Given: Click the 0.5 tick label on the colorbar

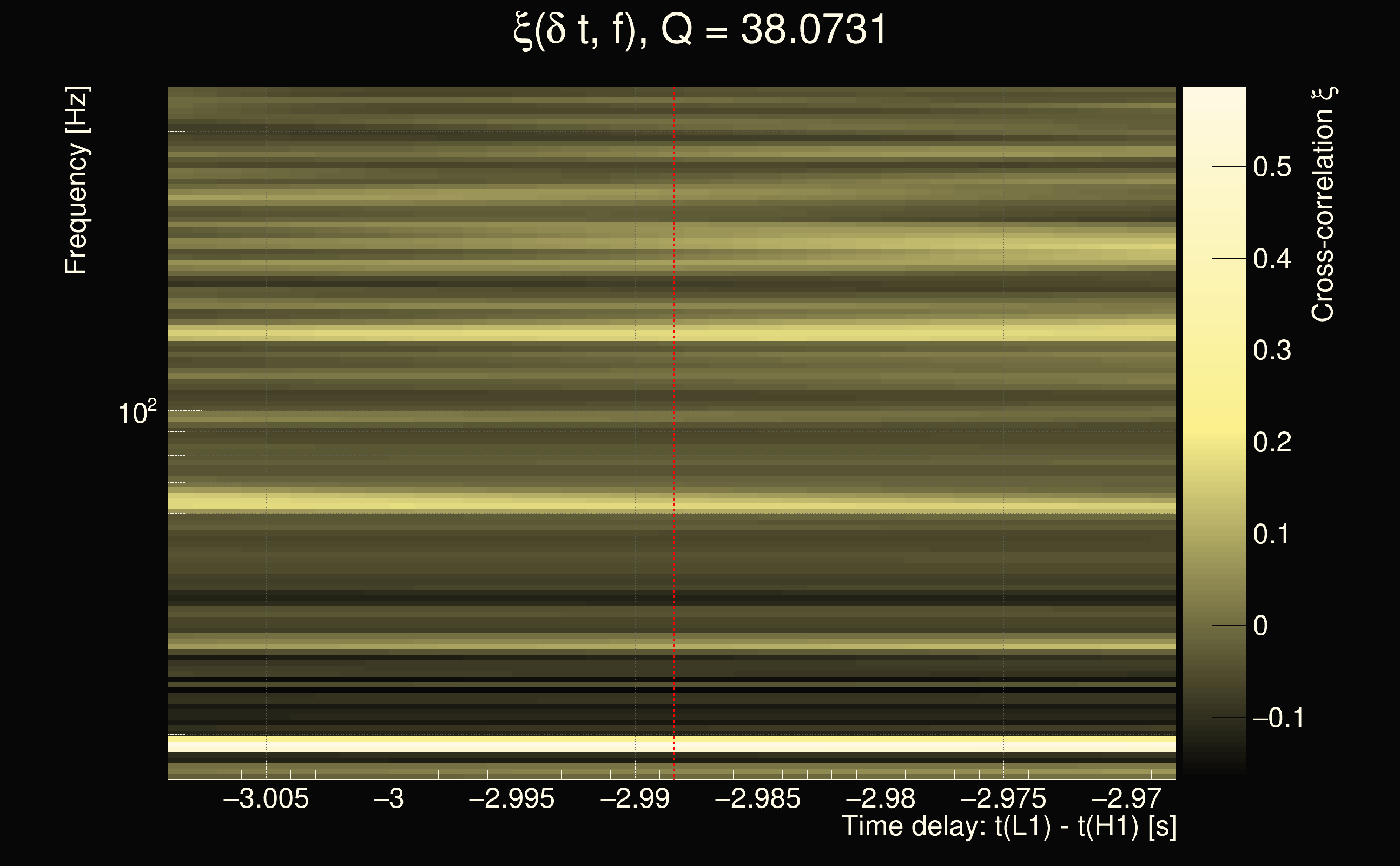Looking at the screenshot, I should coord(1272,167).
